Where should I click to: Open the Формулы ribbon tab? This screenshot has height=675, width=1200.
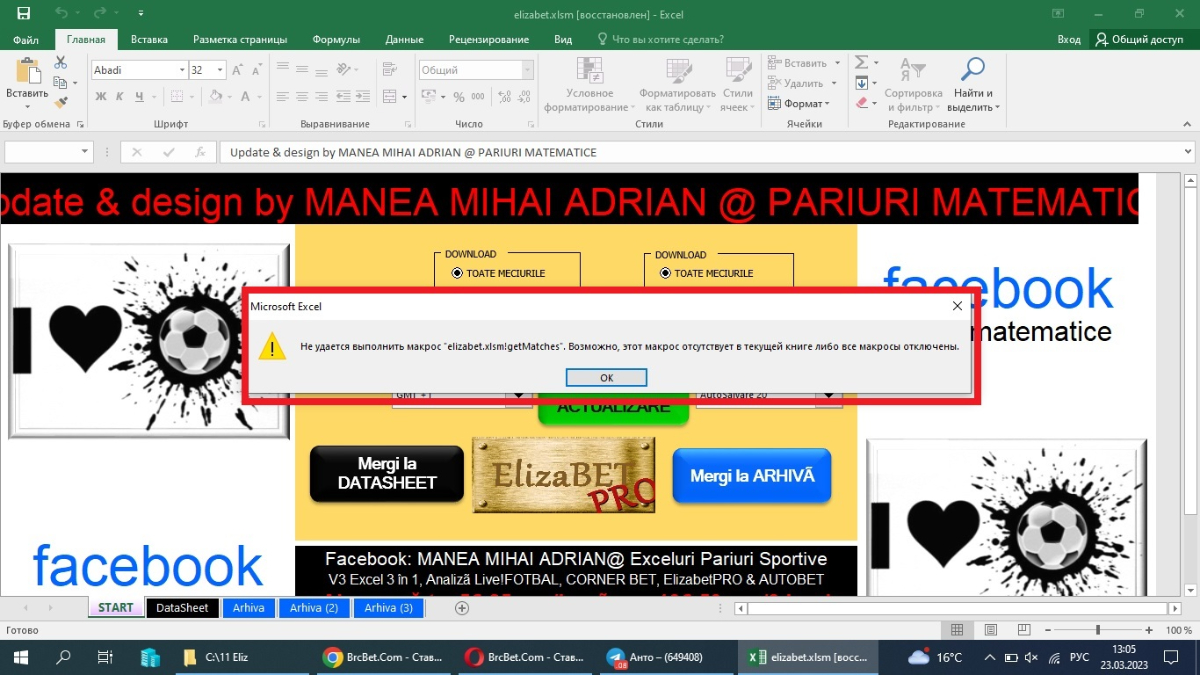(336, 39)
